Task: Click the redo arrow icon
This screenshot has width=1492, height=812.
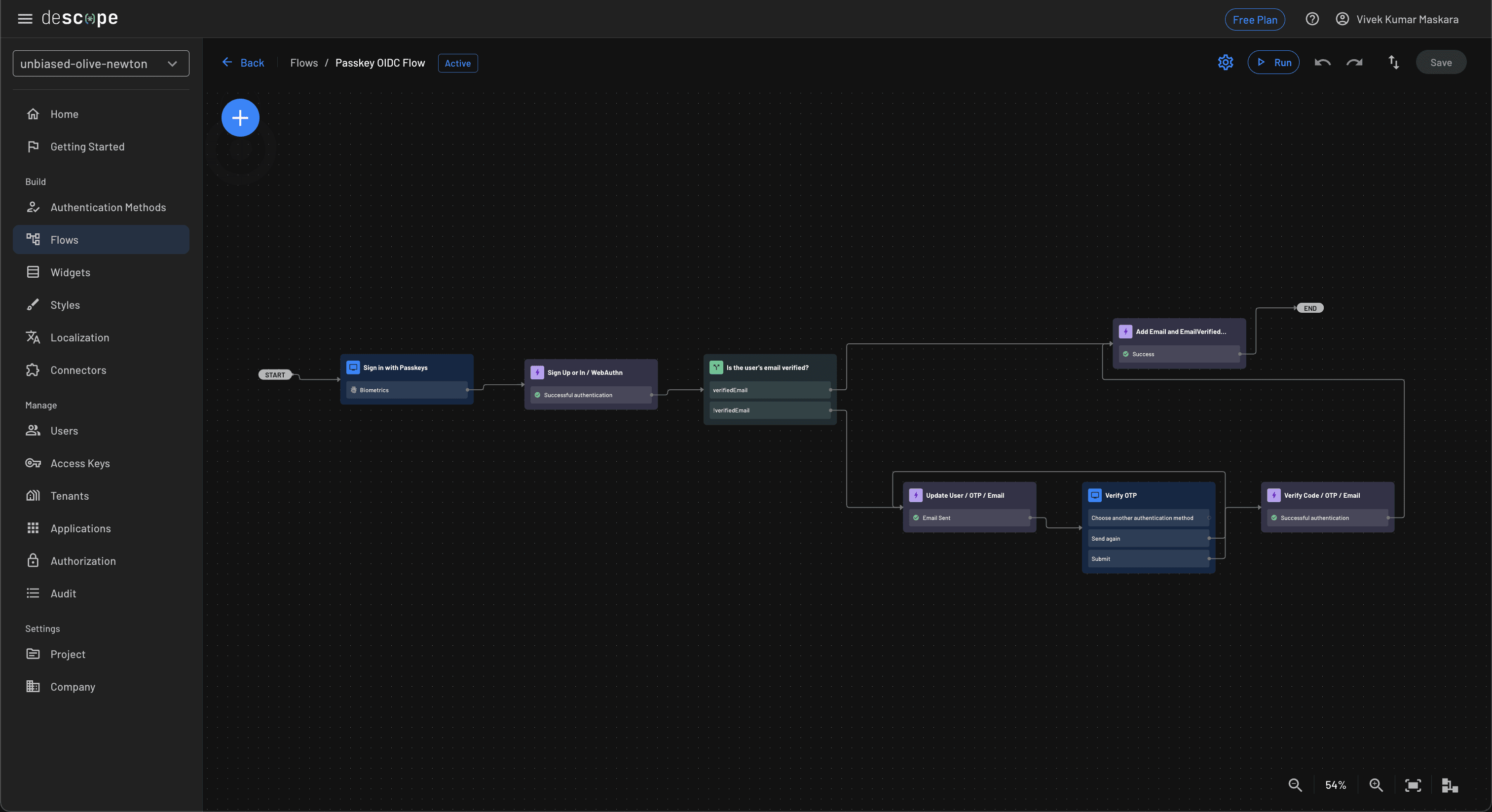Action: [x=1354, y=62]
